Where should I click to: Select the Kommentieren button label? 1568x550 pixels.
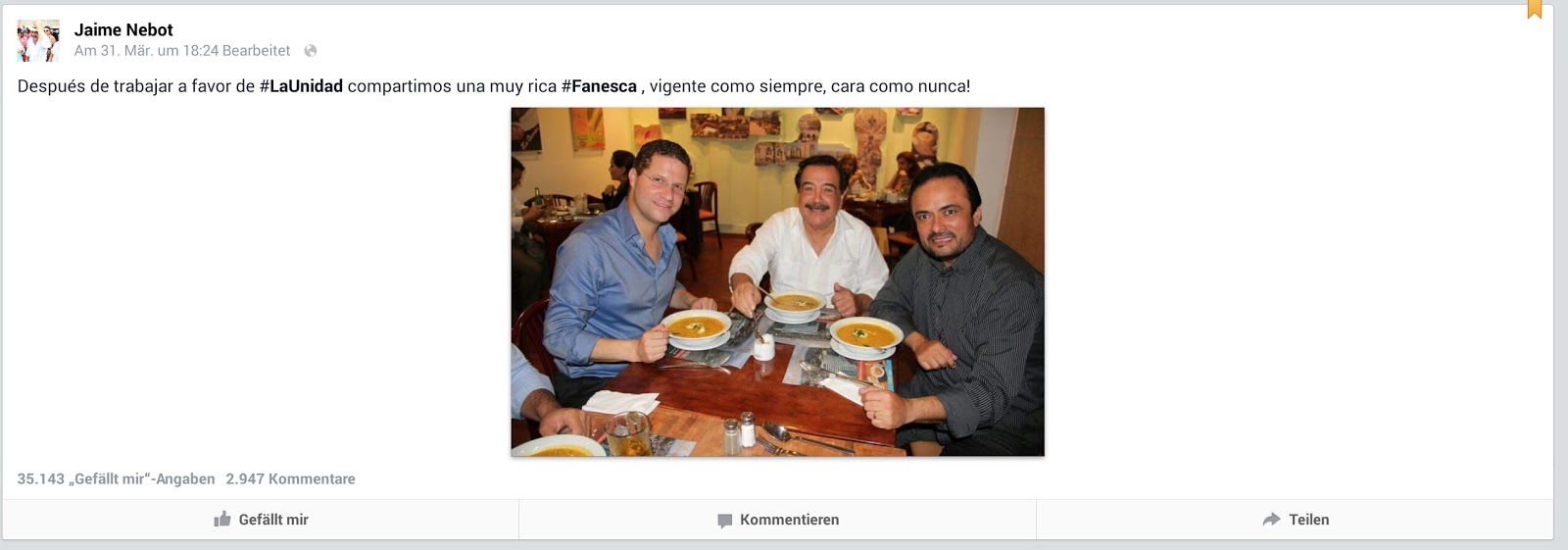click(x=789, y=520)
